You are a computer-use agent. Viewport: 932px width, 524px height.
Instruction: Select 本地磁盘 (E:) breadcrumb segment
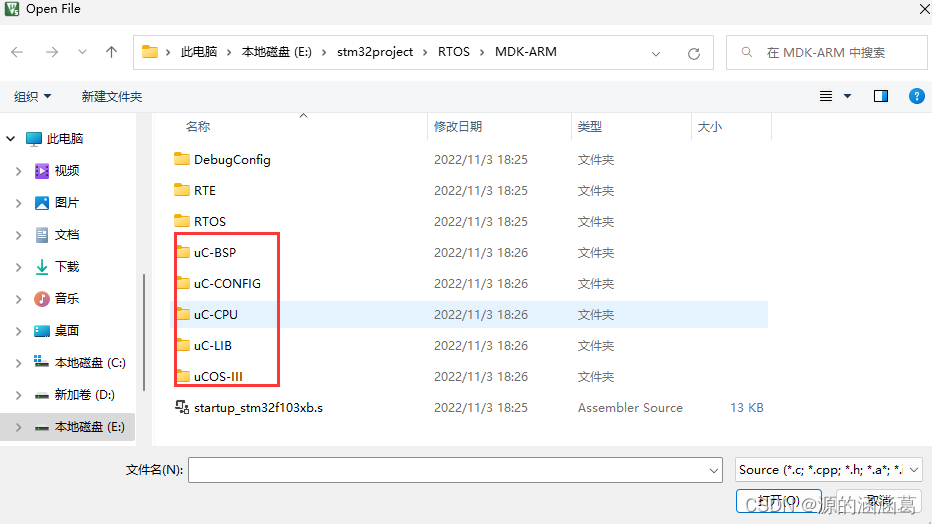point(276,52)
